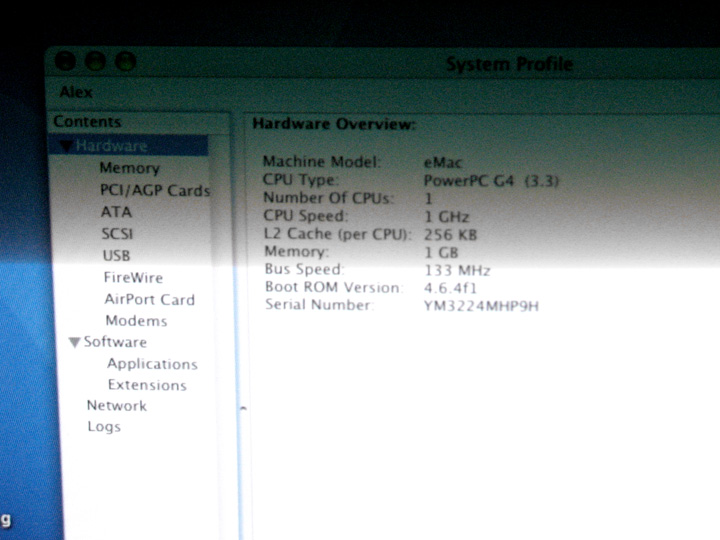Viewport: 720px width, 540px height.
Task: Select AirPort Card entry
Action: tap(150, 299)
